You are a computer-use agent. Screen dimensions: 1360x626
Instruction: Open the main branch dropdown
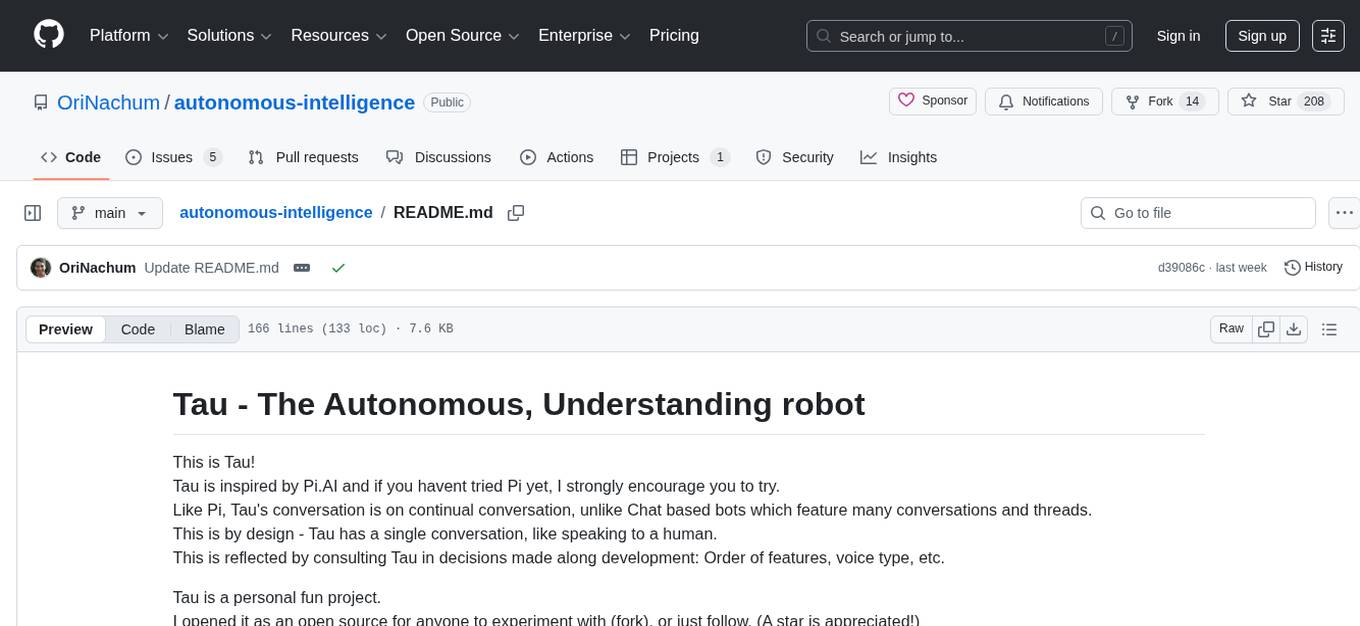(x=109, y=212)
